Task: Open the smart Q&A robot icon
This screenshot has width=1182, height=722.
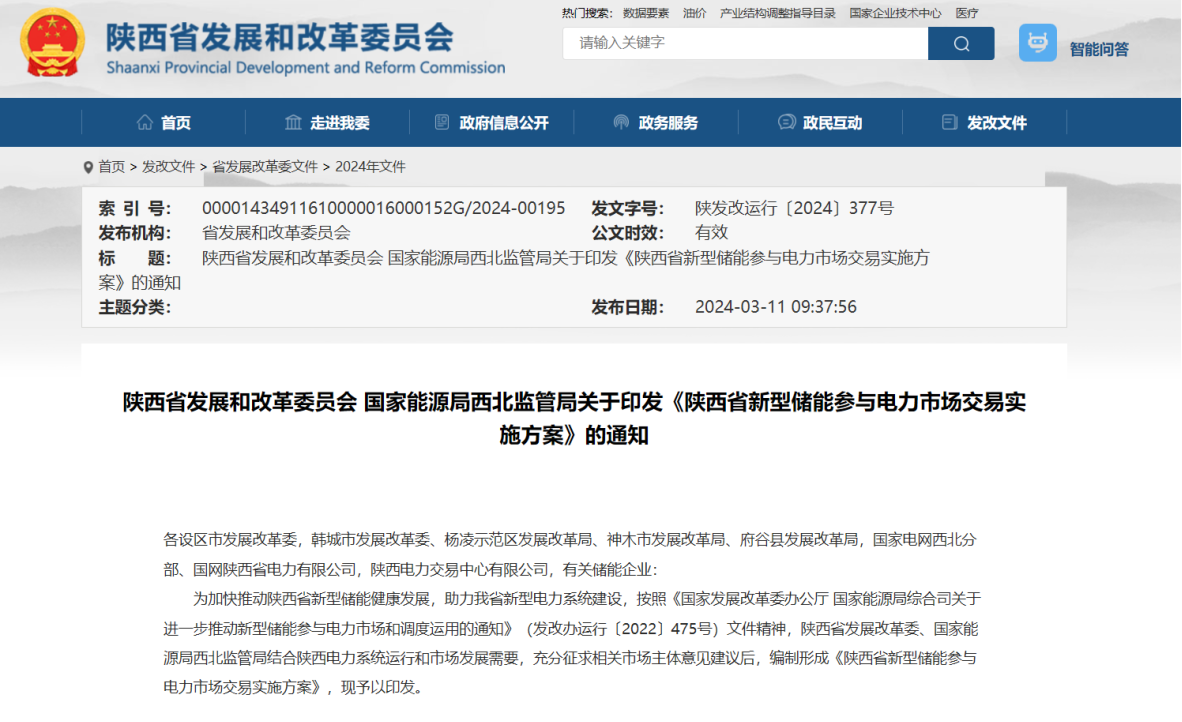Action: 1037,43
